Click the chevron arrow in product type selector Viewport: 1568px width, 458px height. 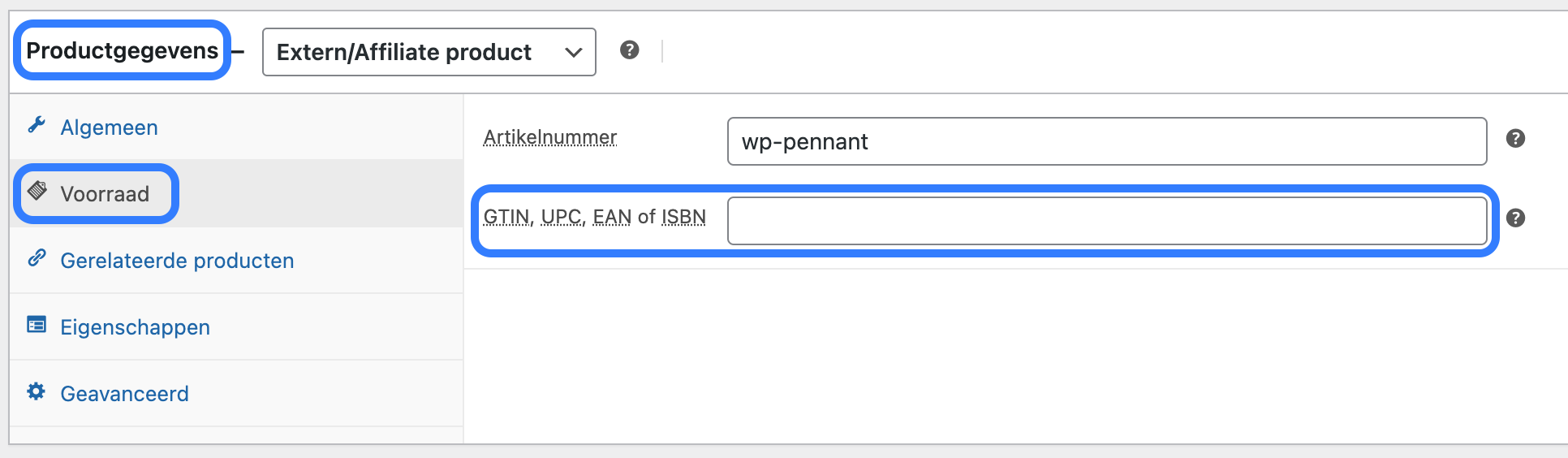click(574, 53)
